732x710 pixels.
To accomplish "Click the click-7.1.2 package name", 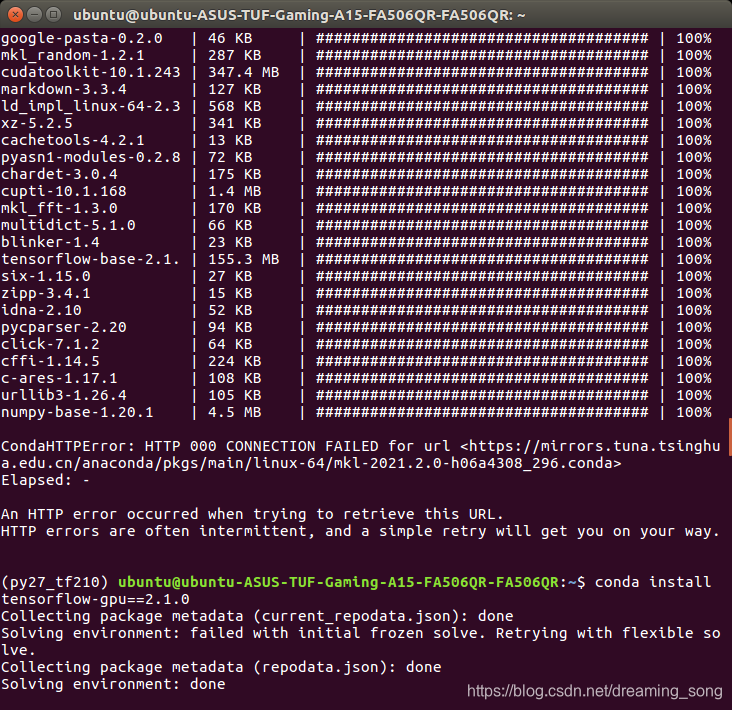I will [x=50, y=344].
